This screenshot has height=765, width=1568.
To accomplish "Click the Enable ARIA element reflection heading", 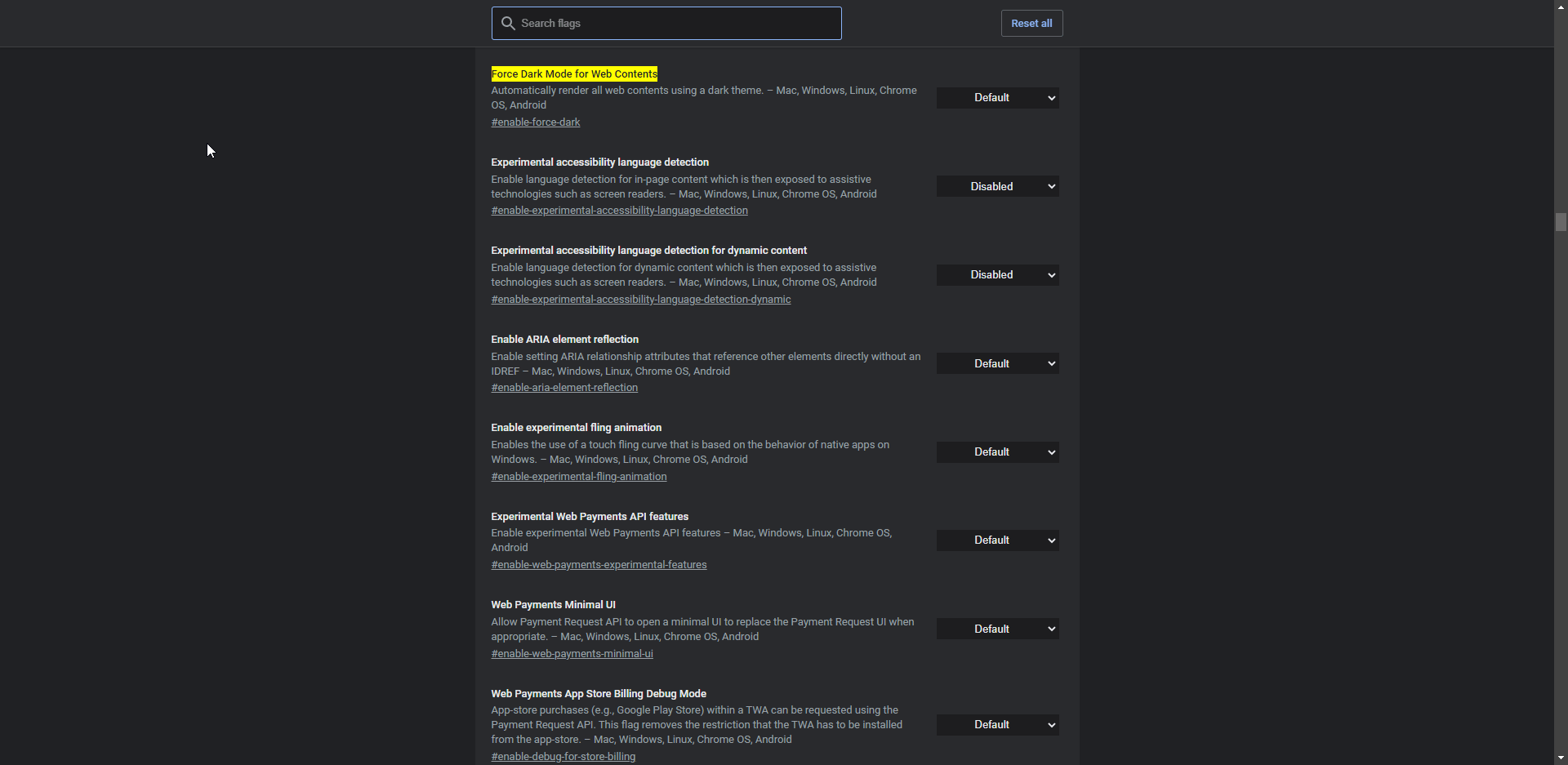I will 565,340.
